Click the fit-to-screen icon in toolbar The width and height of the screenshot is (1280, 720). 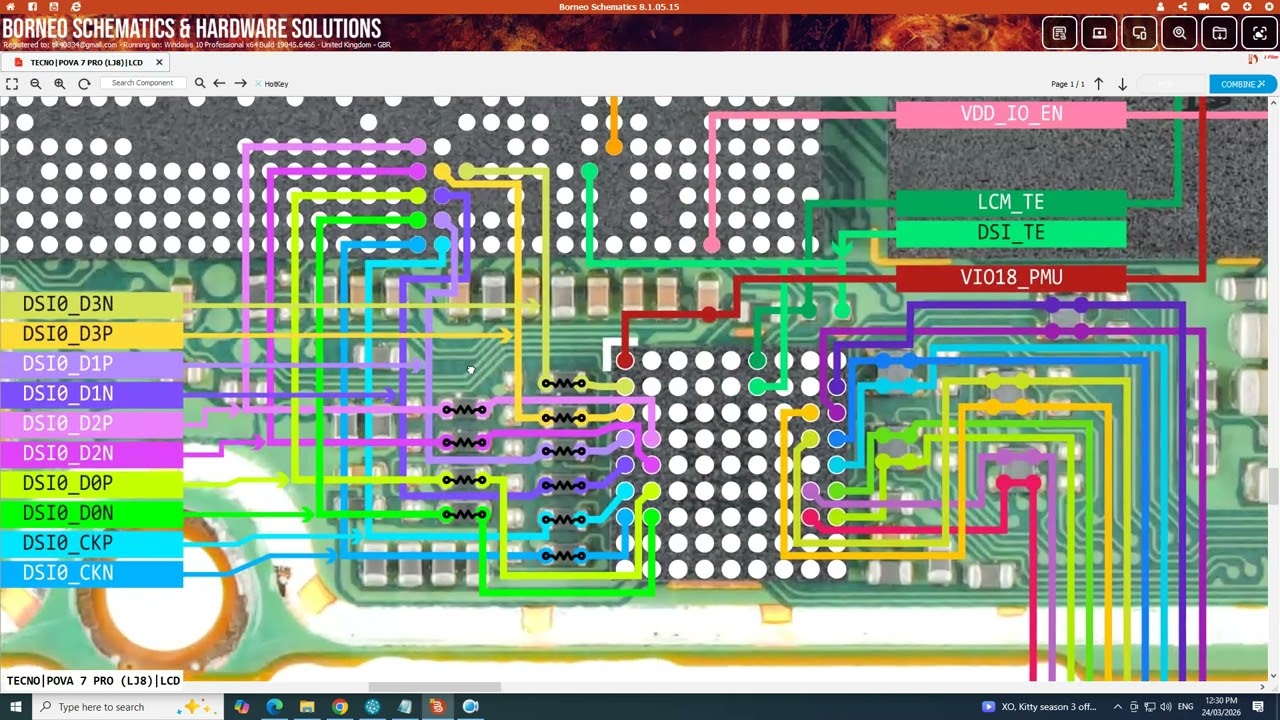pyautogui.click(x=12, y=84)
